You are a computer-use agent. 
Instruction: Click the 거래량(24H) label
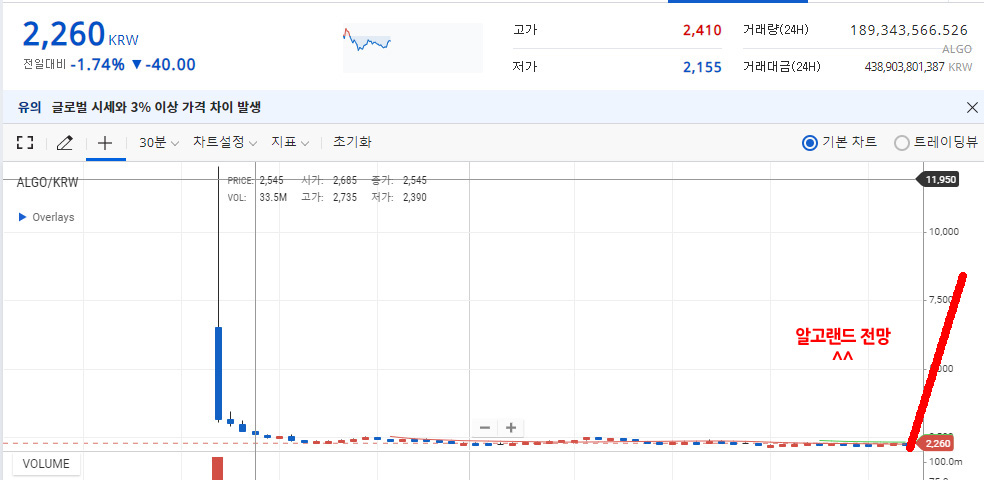pos(774,29)
